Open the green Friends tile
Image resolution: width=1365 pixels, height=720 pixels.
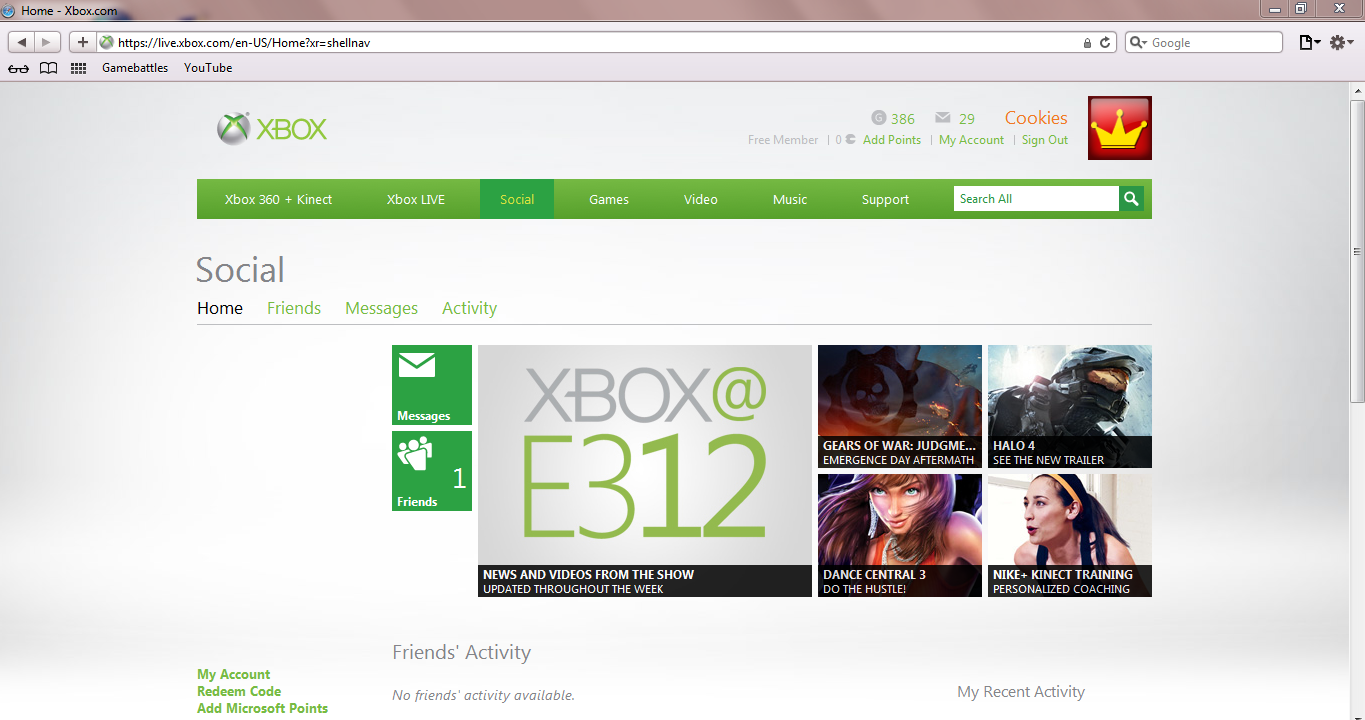[432, 471]
